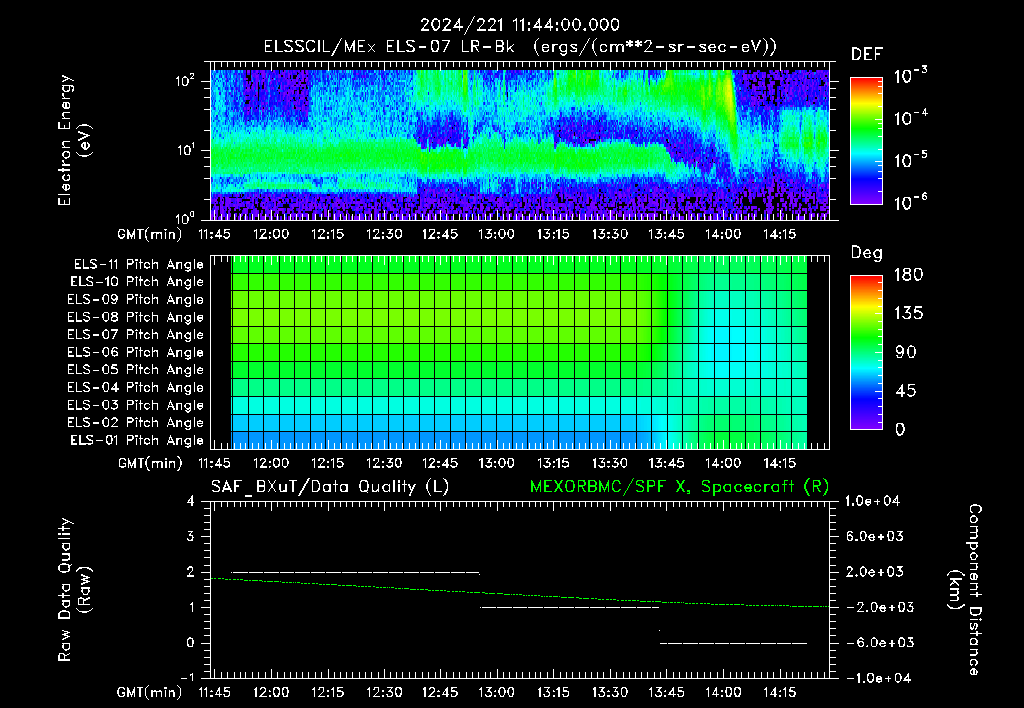This screenshot has width=1024, height=708.
Task: Click the Electron Energy axis label
Action: 73,140
